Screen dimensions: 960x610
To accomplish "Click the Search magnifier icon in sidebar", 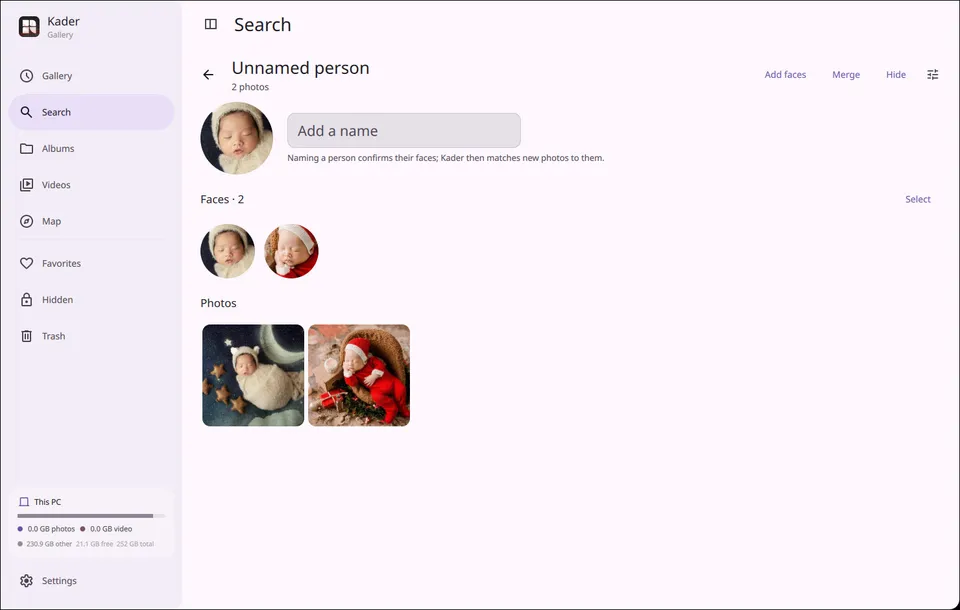I will click(26, 112).
